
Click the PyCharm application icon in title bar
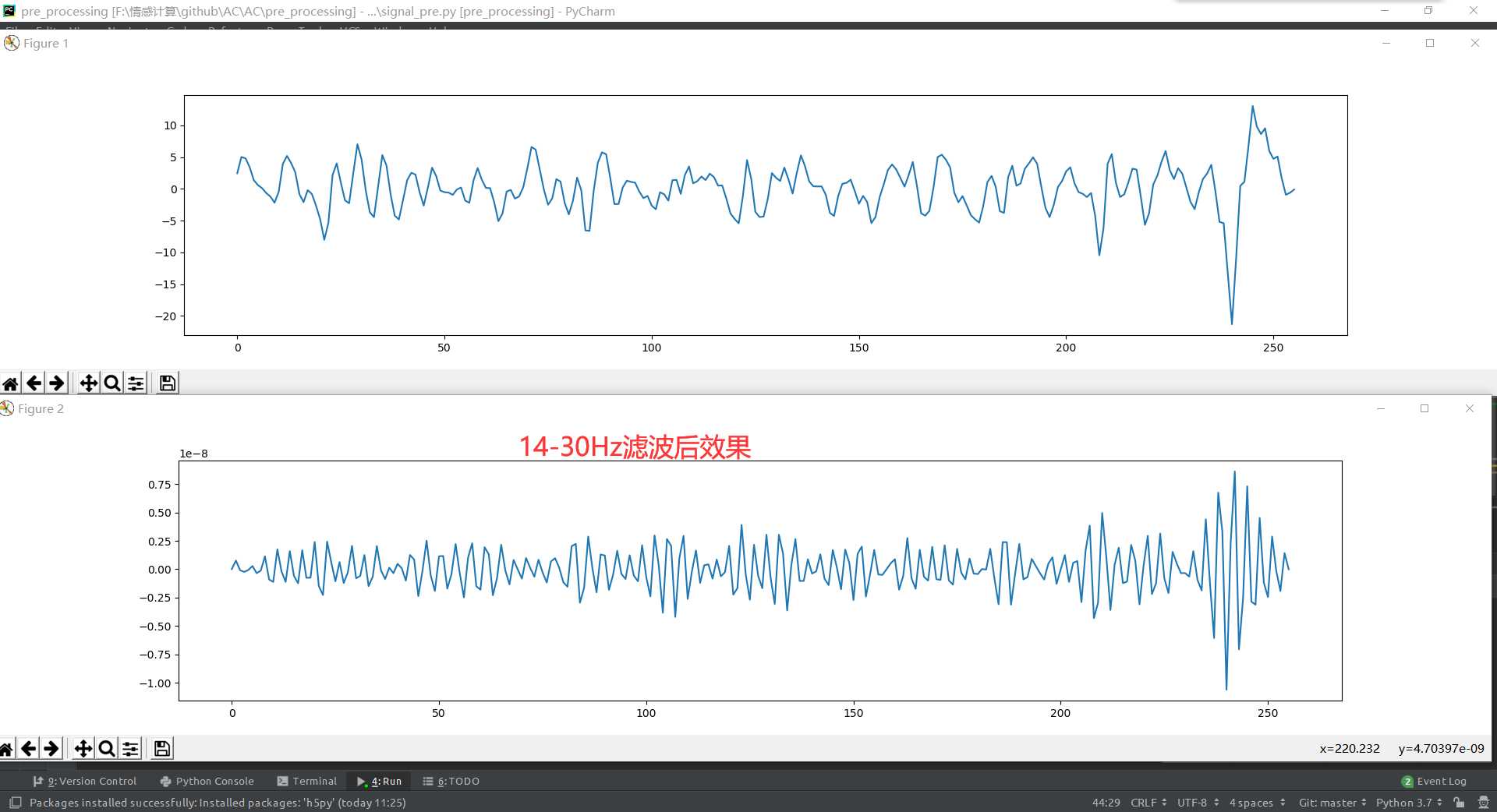(9, 10)
